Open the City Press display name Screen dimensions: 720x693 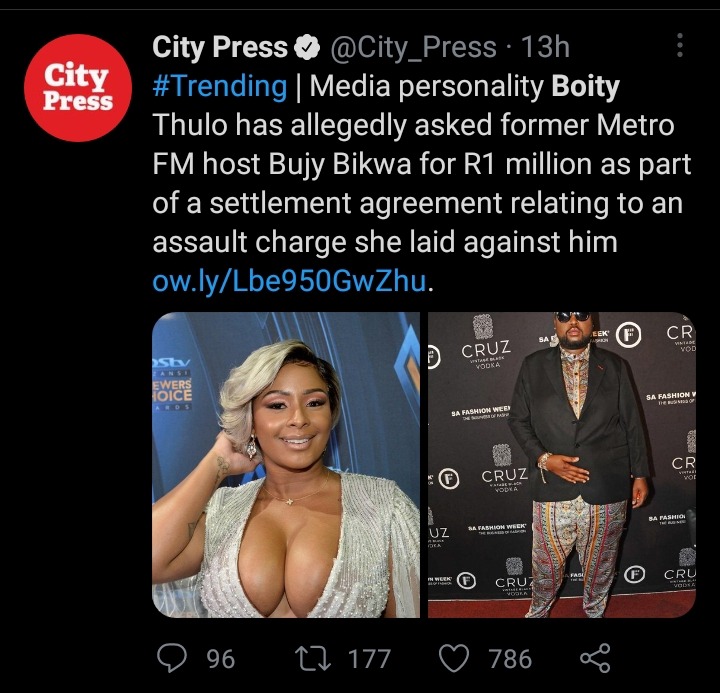[x=219, y=47]
